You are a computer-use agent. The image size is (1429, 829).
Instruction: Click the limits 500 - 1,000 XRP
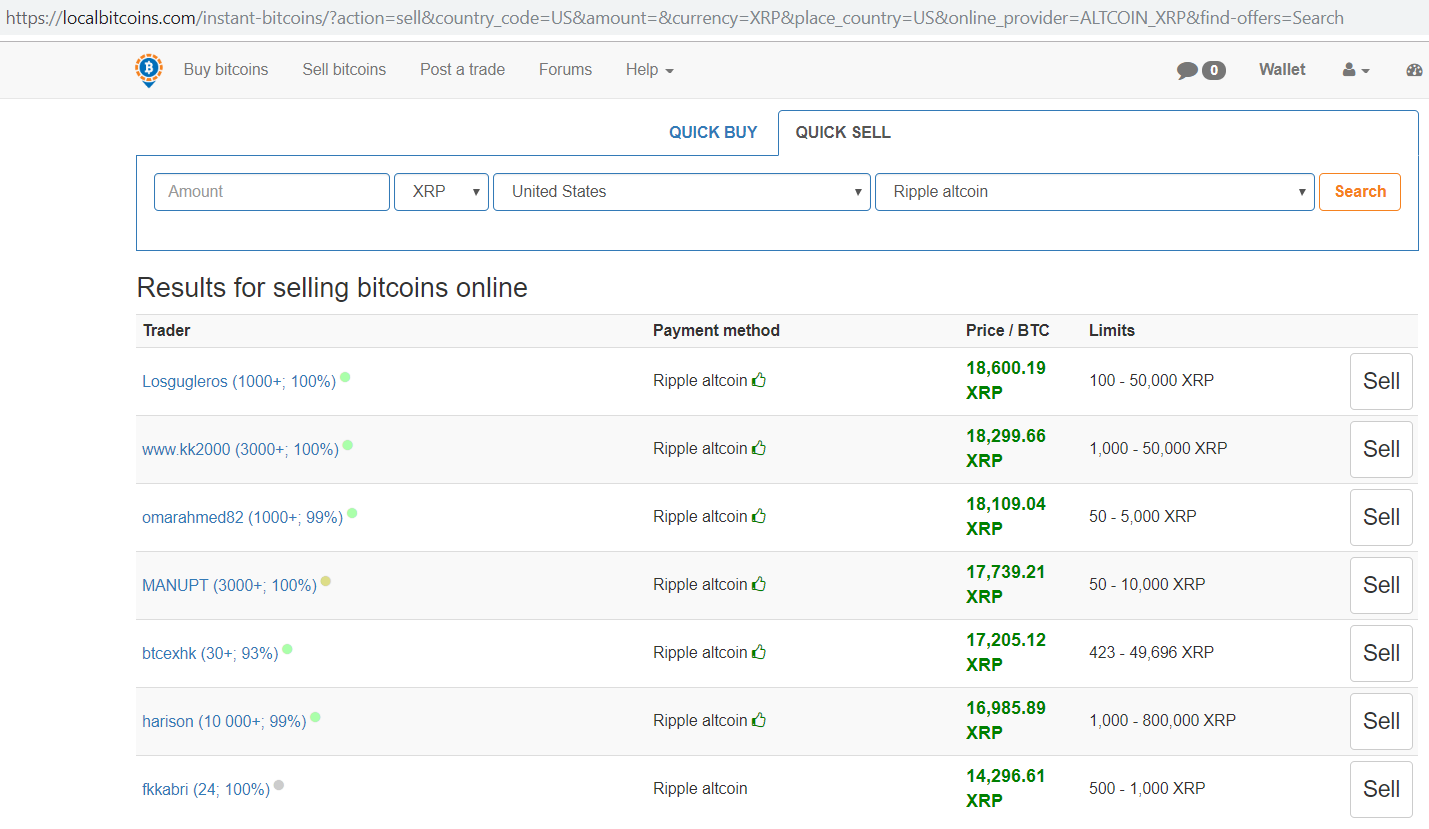[x=1147, y=788]
